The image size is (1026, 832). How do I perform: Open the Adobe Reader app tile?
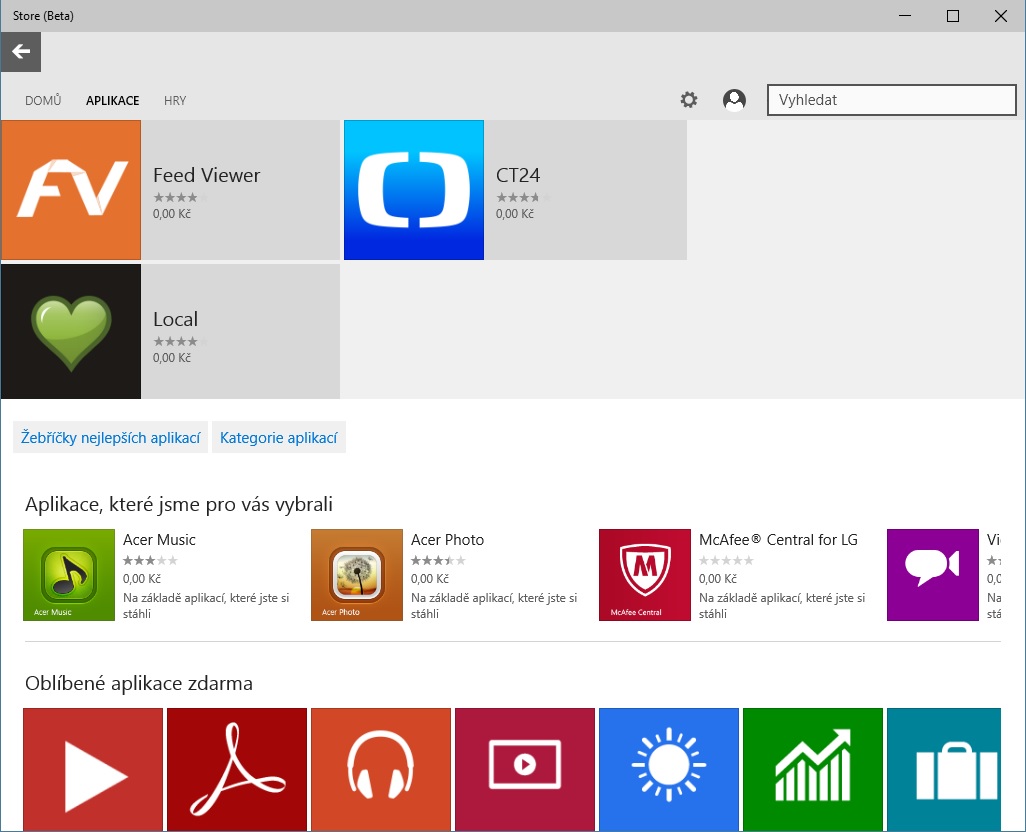(x=236, y=769)
